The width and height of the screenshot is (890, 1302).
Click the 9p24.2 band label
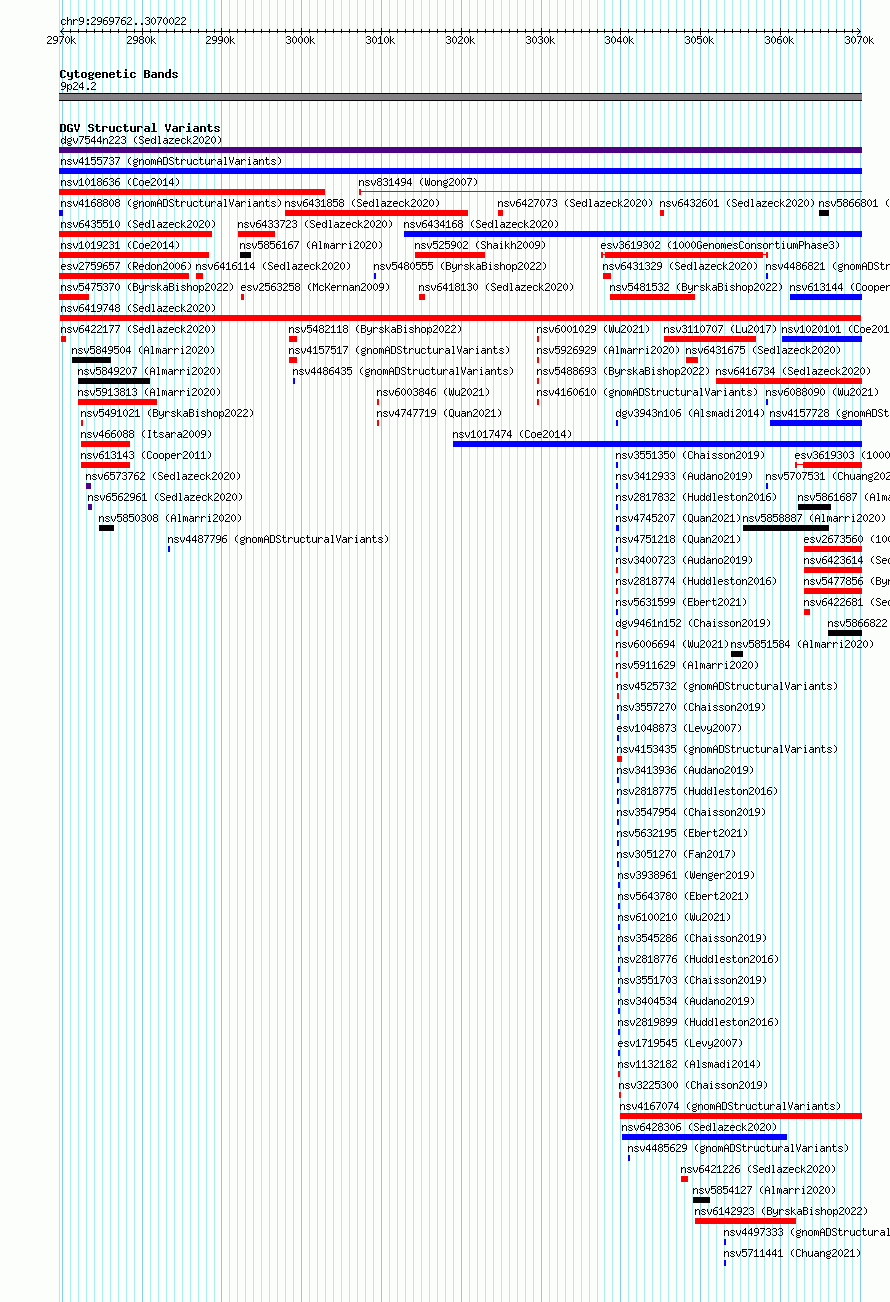78,86
